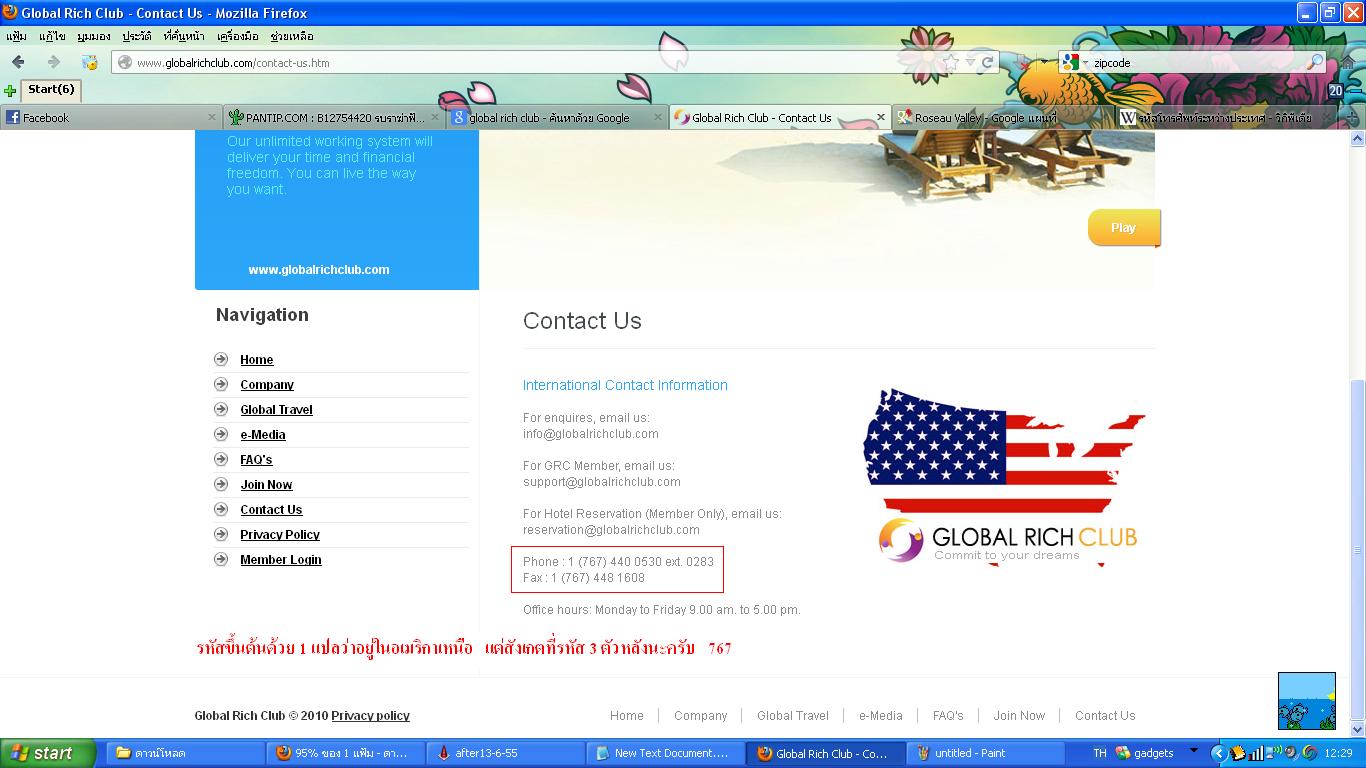The image size is (1366, 768).
Task: Reload the page using refresh icon
Action: point(987,62)
